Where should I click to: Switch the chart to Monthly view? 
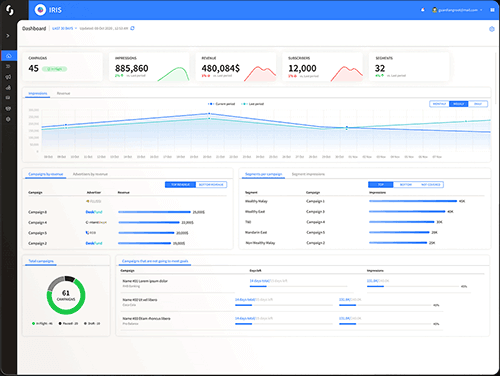439,104
